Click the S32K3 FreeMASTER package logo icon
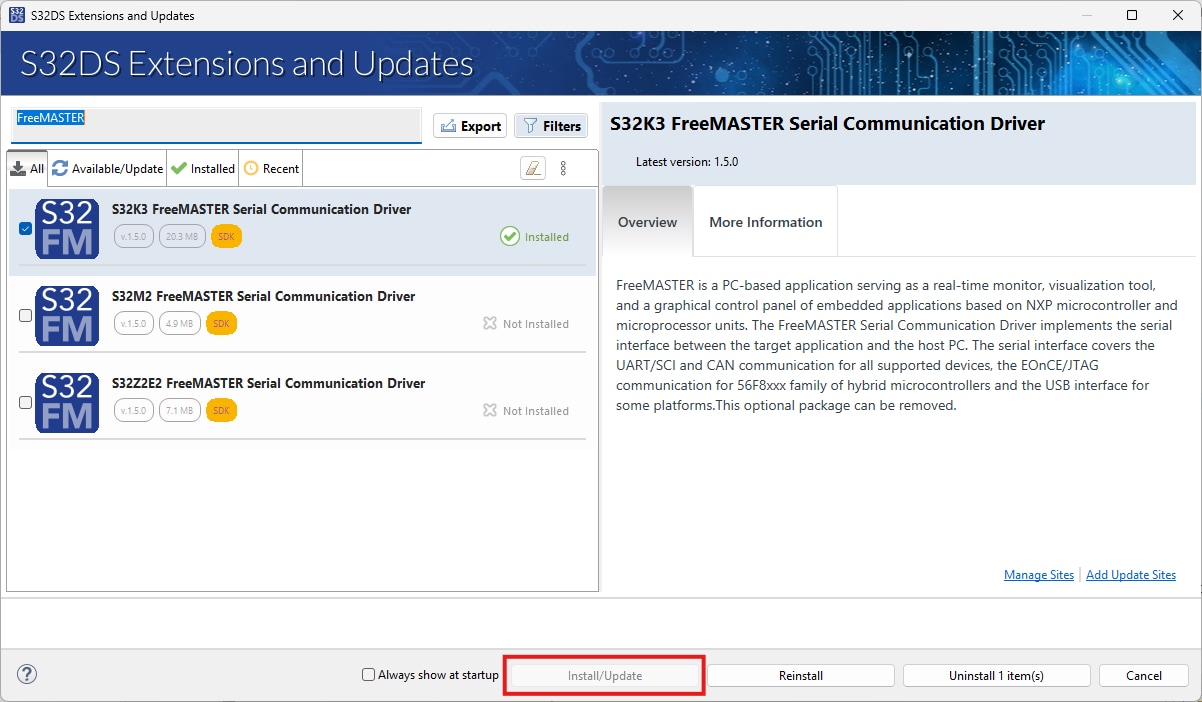This screenshot has height=702, width=1202. coord(67,229)
